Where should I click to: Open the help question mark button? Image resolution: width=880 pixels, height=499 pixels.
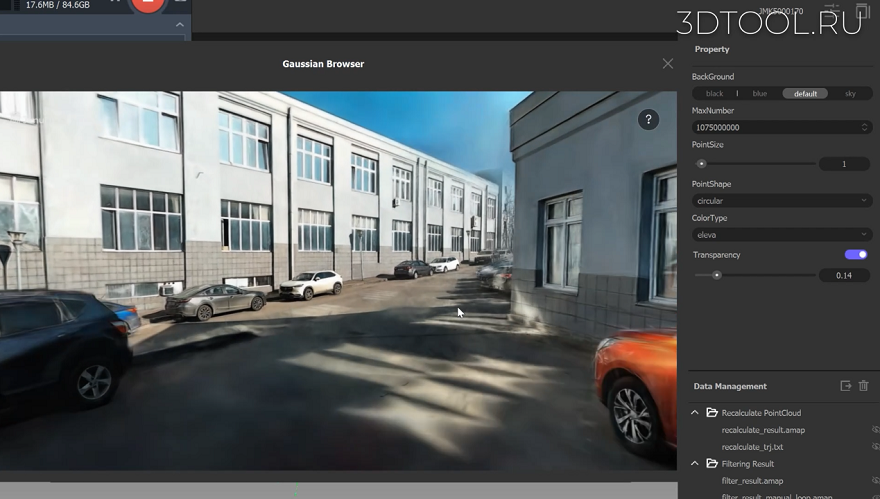point(648,120)
